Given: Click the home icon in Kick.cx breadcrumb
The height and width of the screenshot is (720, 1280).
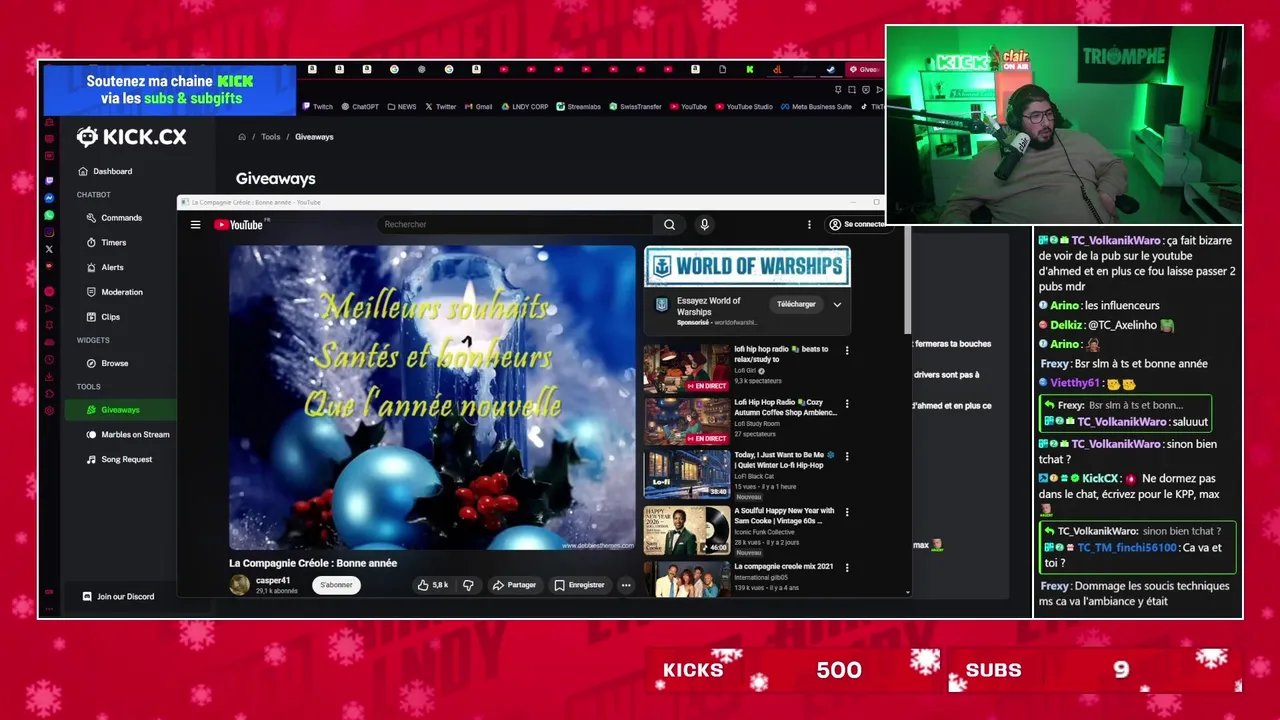Looking at the screenshot, I should [x=242, y=137].
